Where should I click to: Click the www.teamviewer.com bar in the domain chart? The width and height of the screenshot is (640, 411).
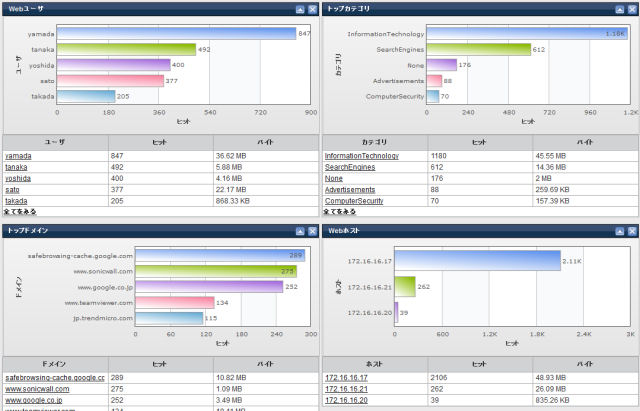pos(175,302)
